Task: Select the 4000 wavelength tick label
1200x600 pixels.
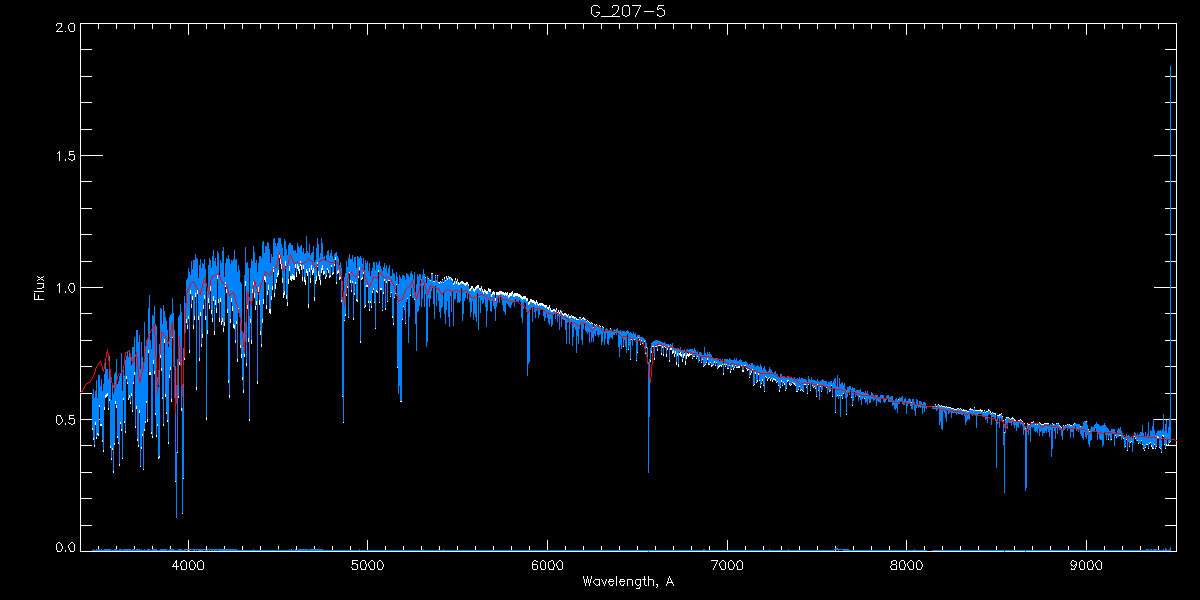Action: tap(188, 564)
